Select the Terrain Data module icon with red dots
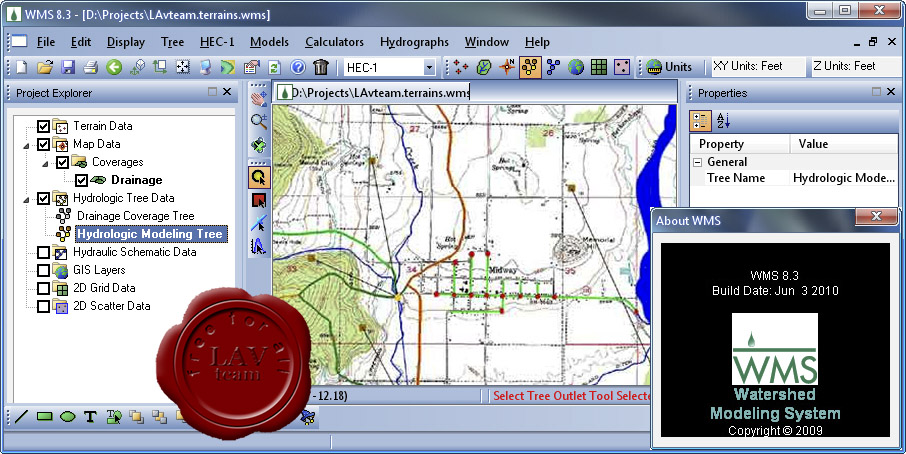 (x=461, y=67)
